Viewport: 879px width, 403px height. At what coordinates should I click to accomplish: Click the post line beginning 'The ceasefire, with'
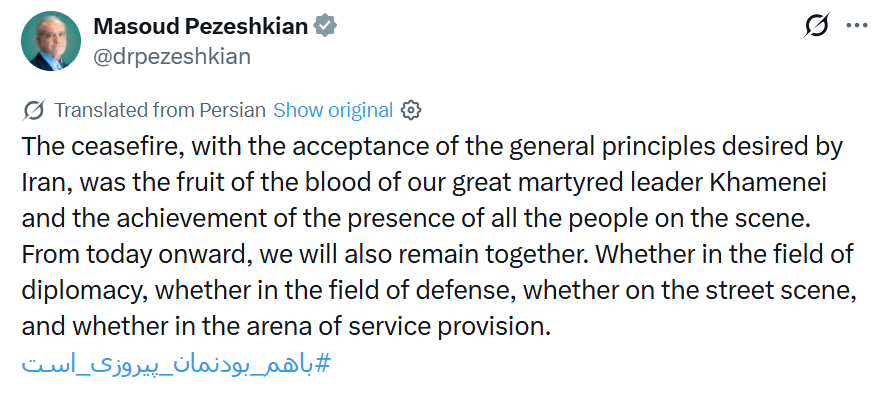click(432, 146)
